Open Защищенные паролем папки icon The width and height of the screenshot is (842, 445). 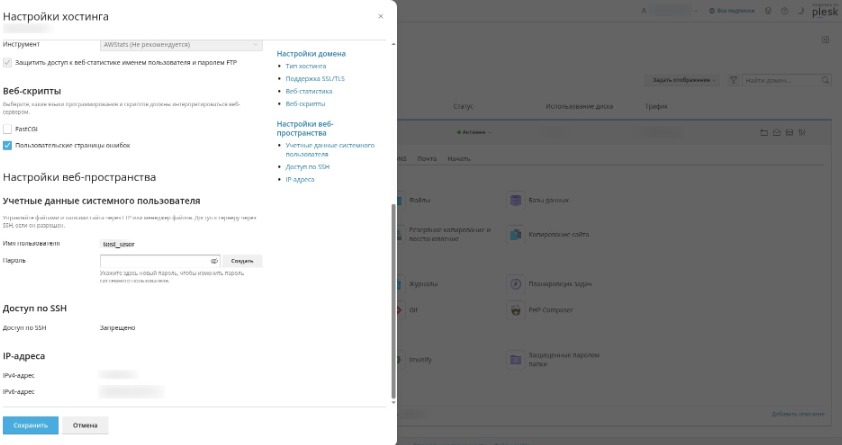[516, 359]
